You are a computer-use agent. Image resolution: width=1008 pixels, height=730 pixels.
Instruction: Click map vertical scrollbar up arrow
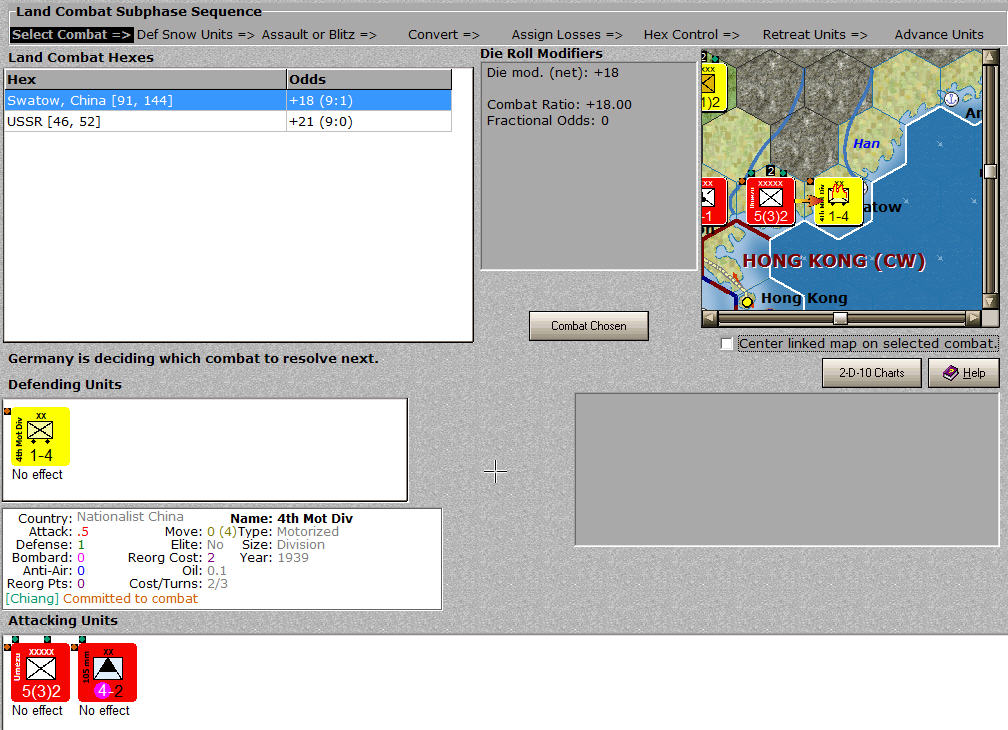click(x=990, y=57)
